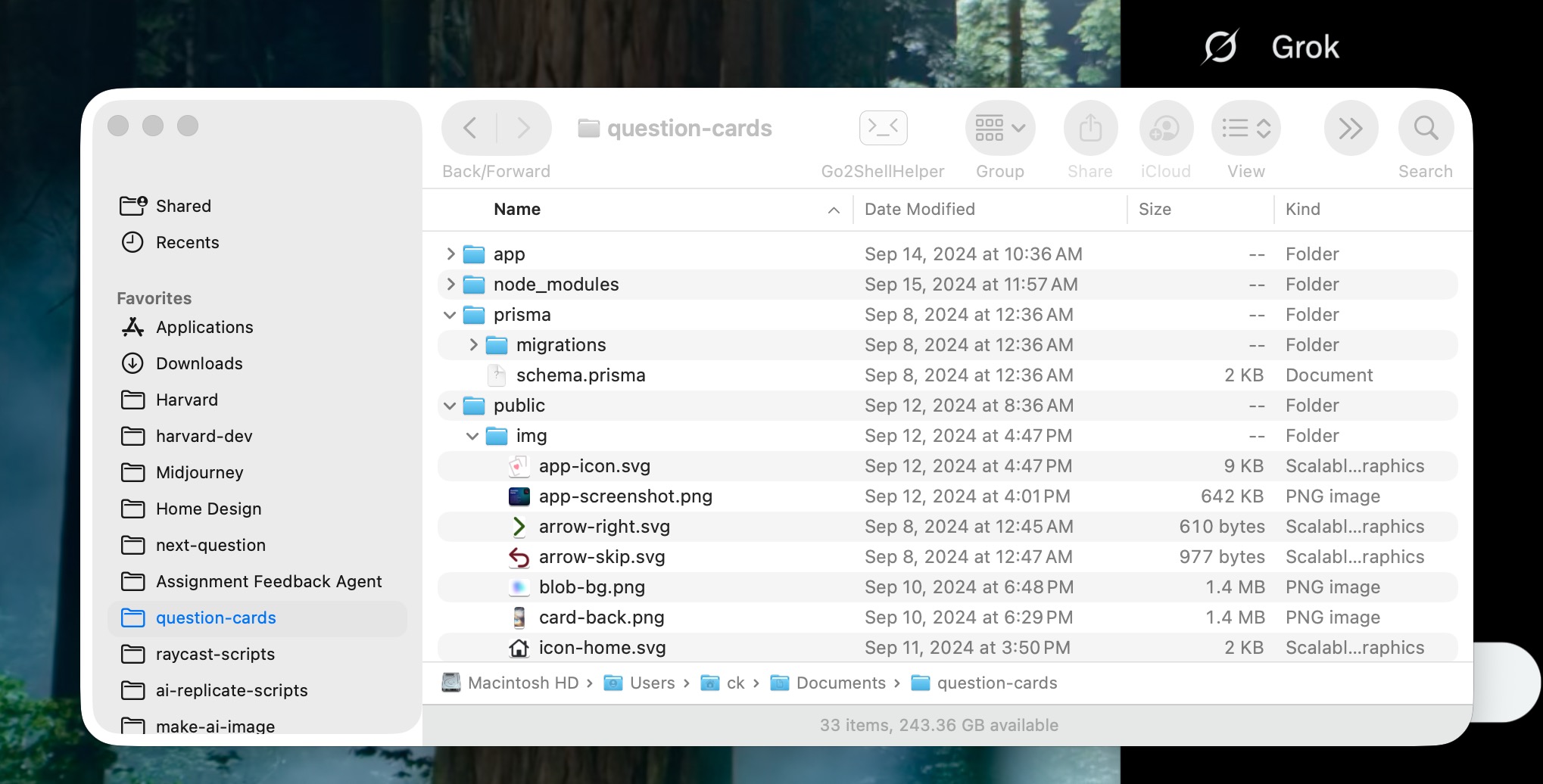Image resolution: width=1543 pixels, height=784 pixels.
Task: Open Finder Search
Action: (1426, 128)
